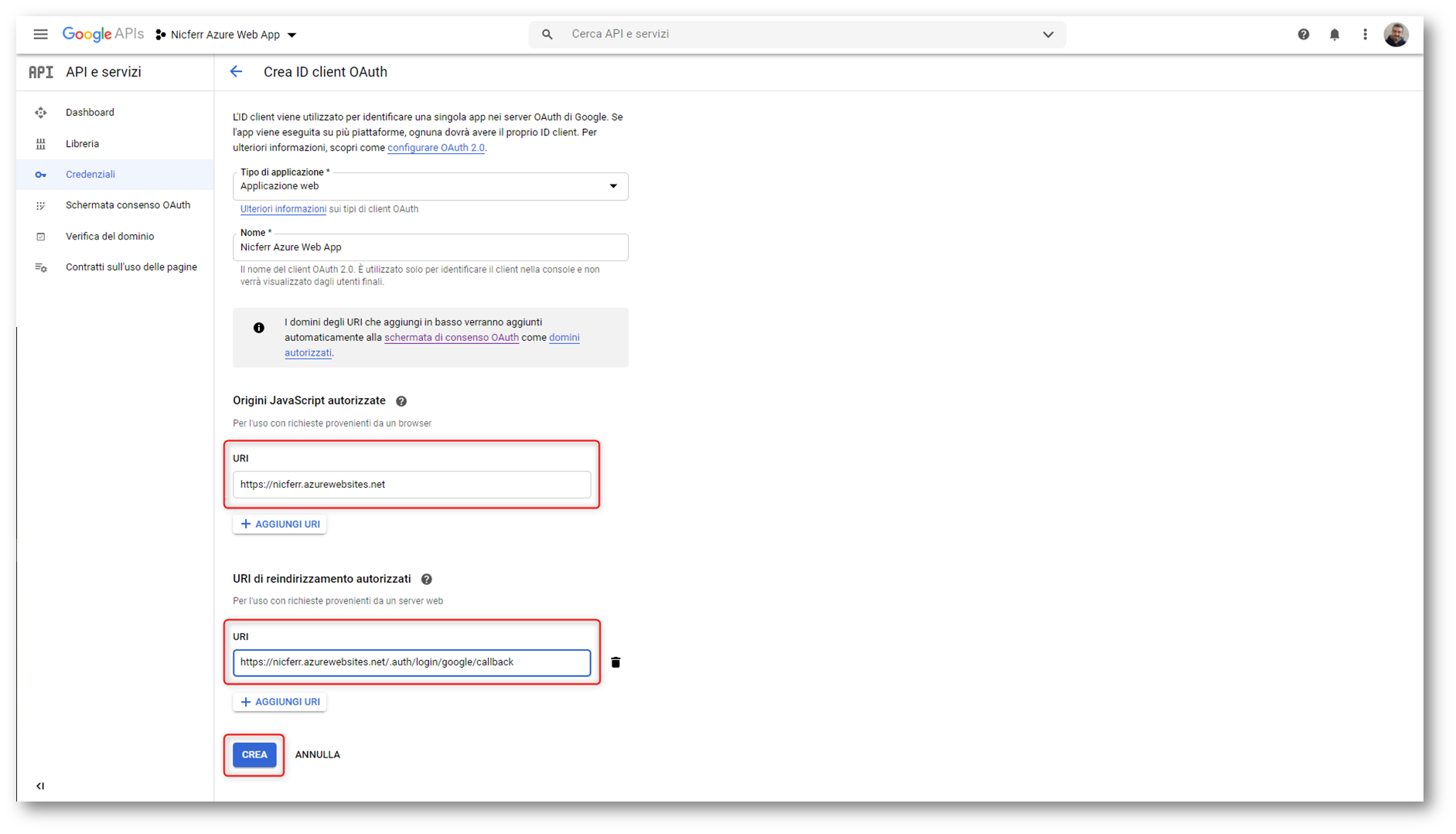The height and width of the screenshot is (834, 1456).
Task: Follow the schermata di consenso OAuth link
Action: click(x=452, y=338)
